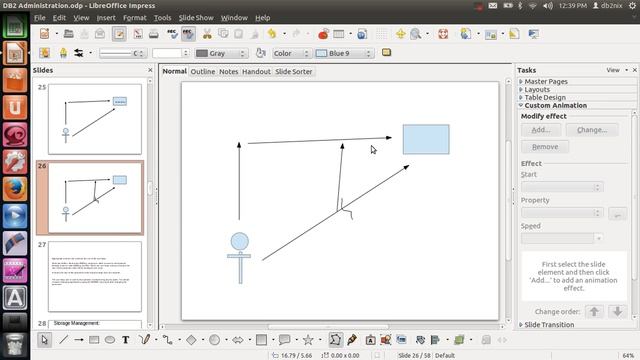The image size is (640, 360).
Task: Select slide 25 thumbnail
Action: click(x=95, y=119)
